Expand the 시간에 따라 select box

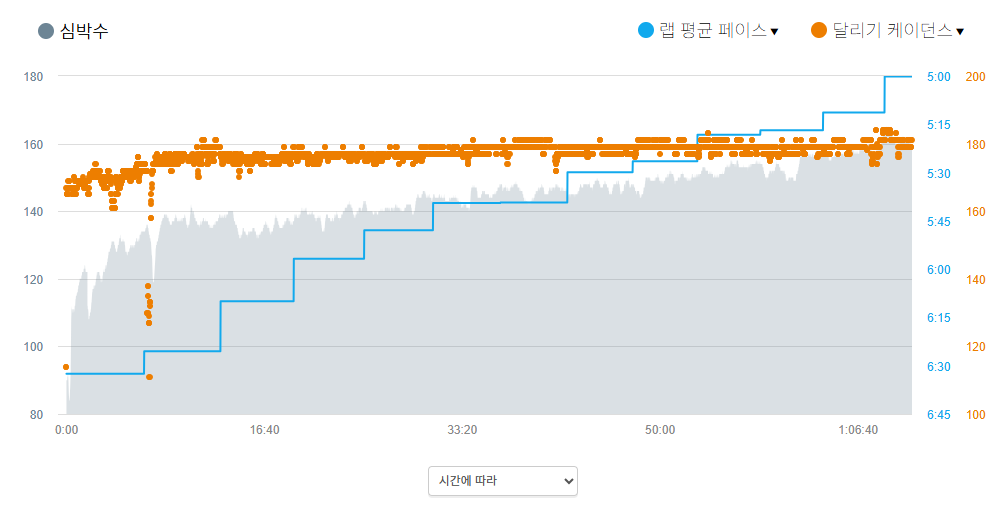pos(502,481)
